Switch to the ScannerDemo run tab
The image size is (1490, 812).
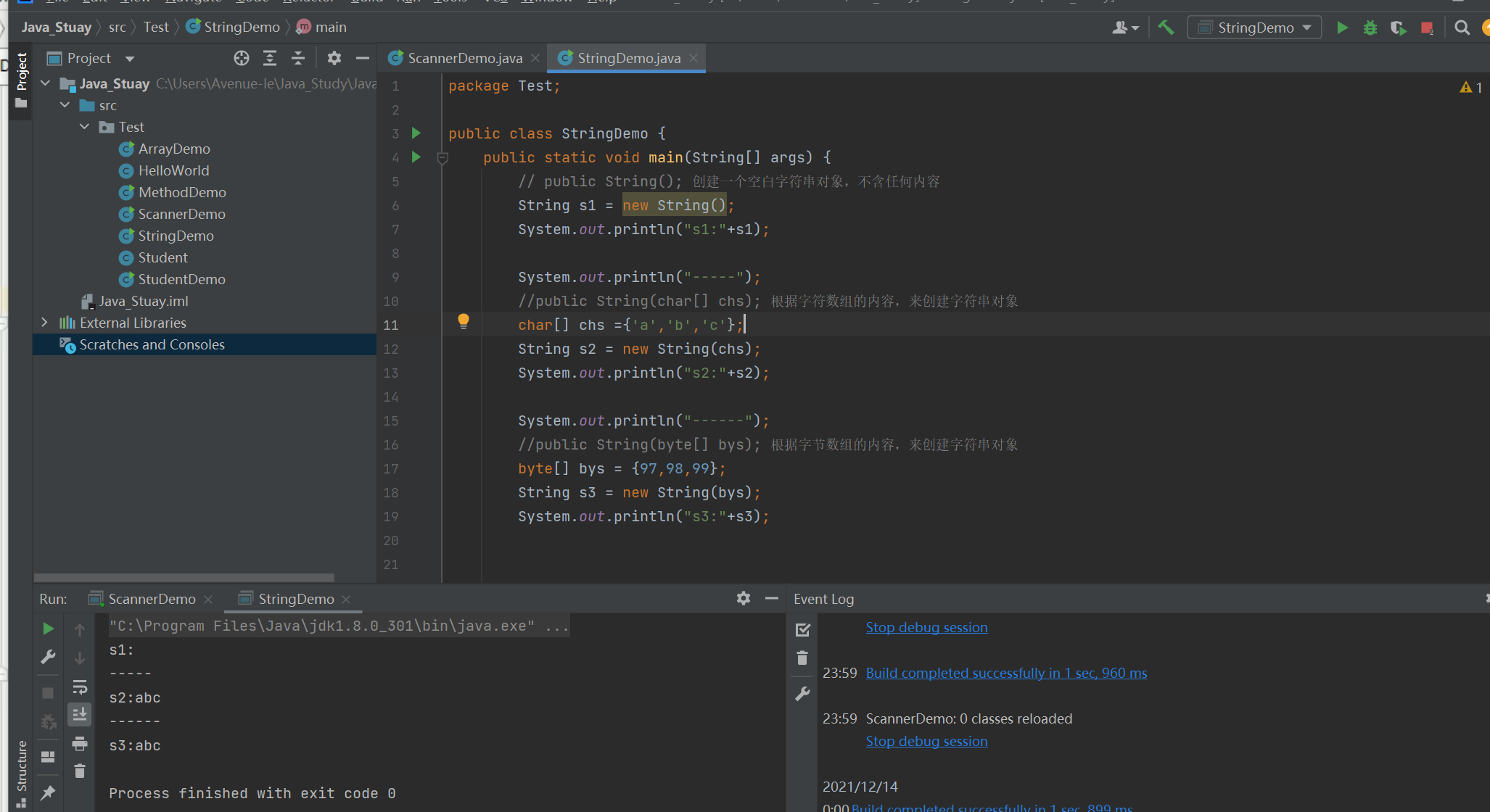coord(152,599)
